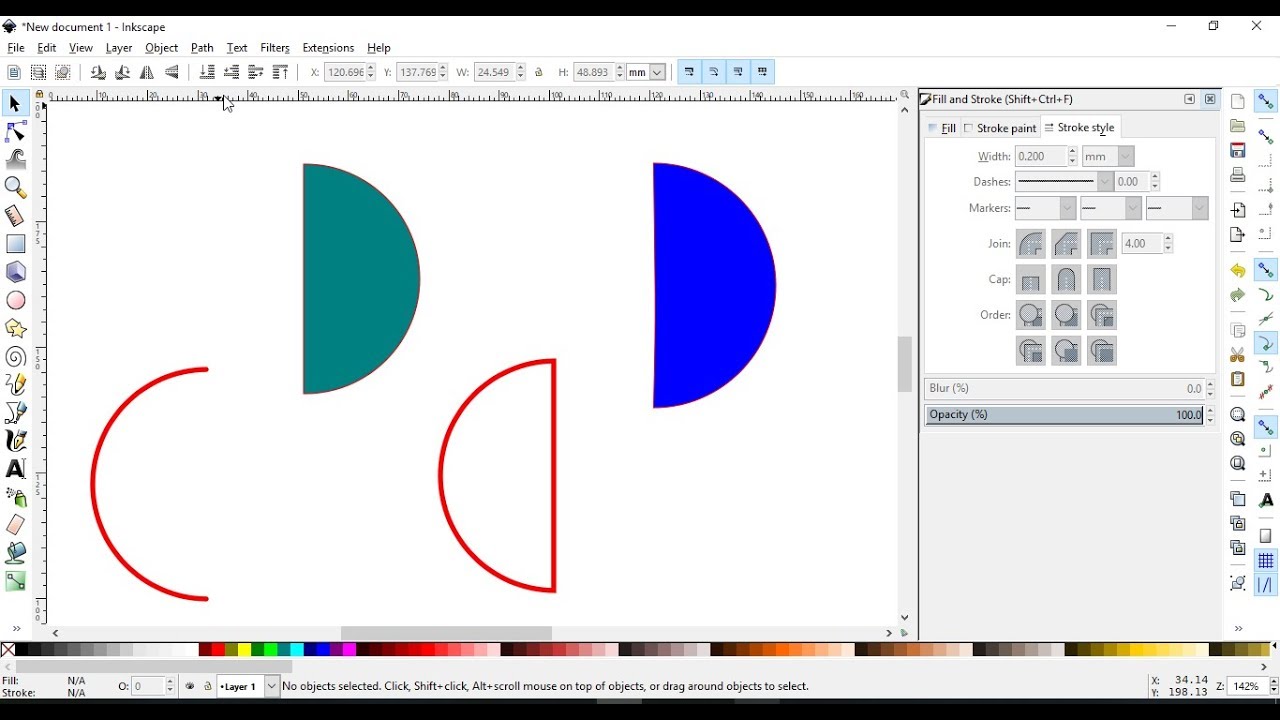Choose the Ellipse/Circle tool
Image resolution: width=1280 pixels, height=720 pixels.
(x=15, y=300)
